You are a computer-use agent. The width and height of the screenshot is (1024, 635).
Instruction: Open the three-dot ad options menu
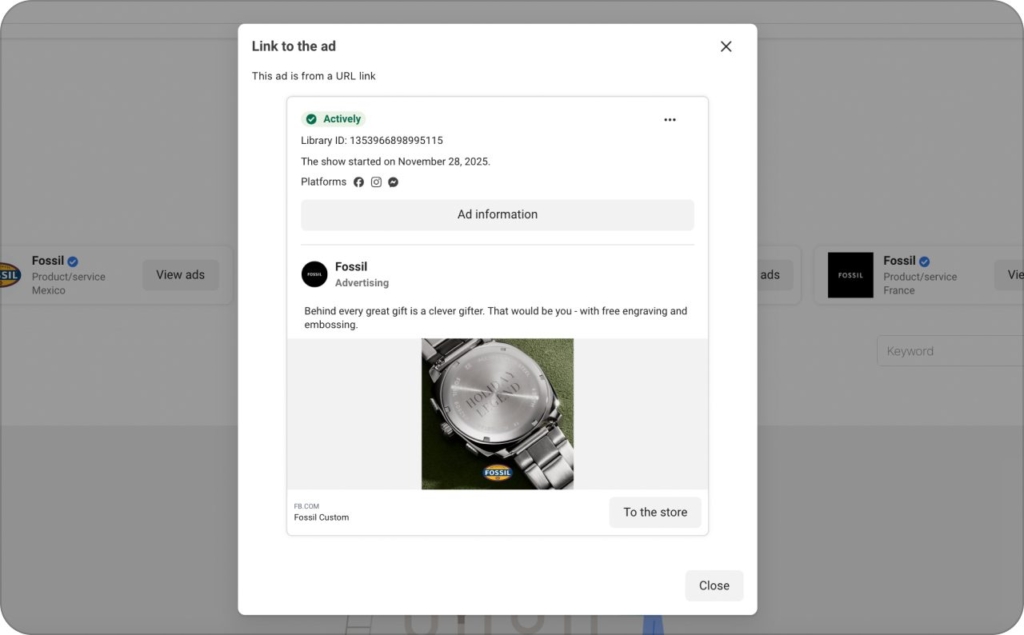click(670, 119)
